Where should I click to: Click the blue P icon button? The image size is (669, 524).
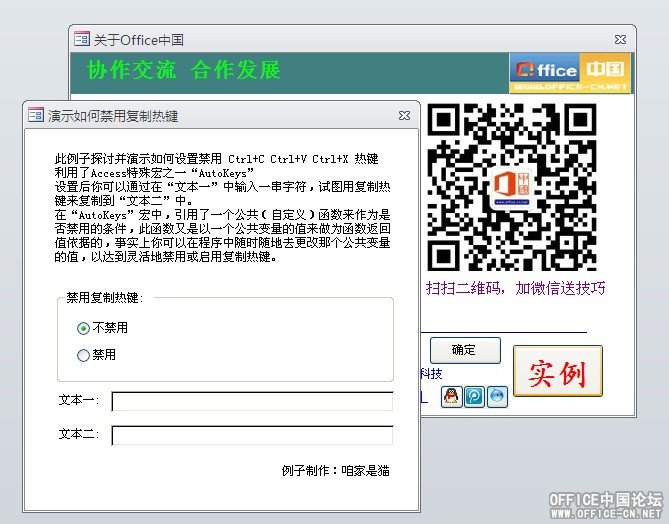click(474, 397)
